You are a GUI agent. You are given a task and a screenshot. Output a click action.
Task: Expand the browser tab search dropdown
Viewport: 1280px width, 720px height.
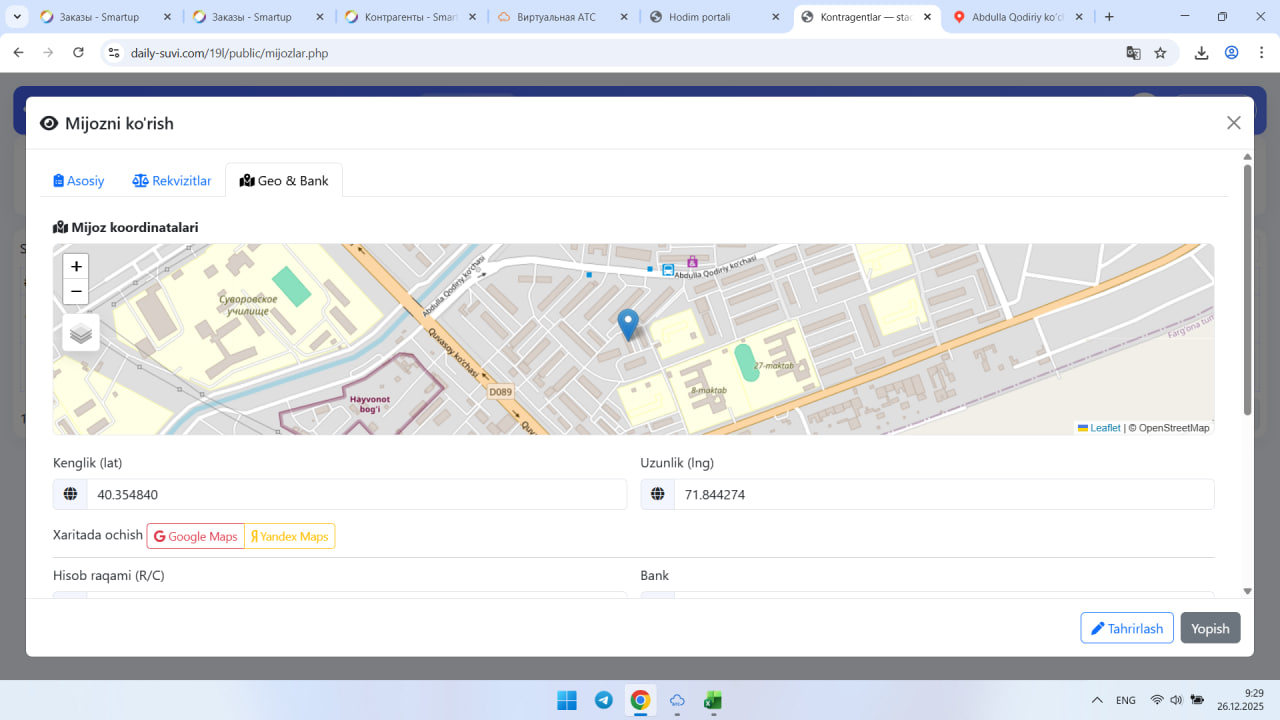tap(17, 17)
